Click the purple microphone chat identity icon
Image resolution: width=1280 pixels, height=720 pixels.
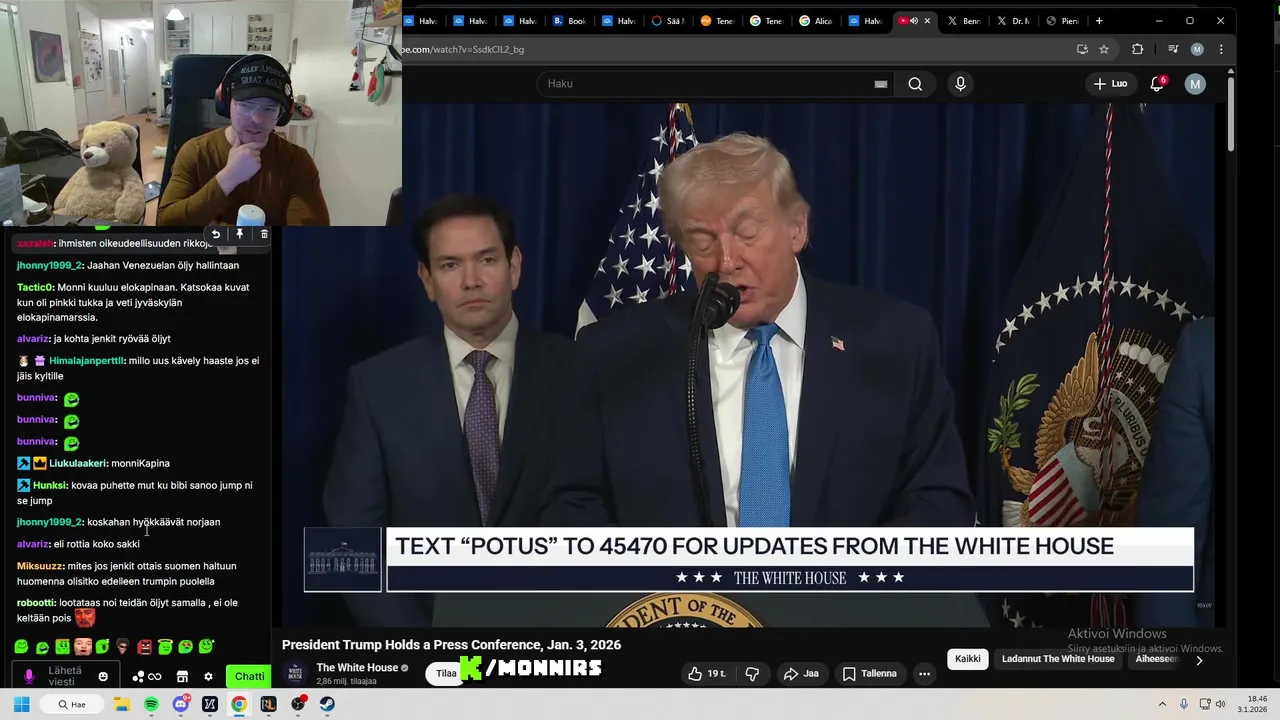pyautogui.click(x=29, y=677)
